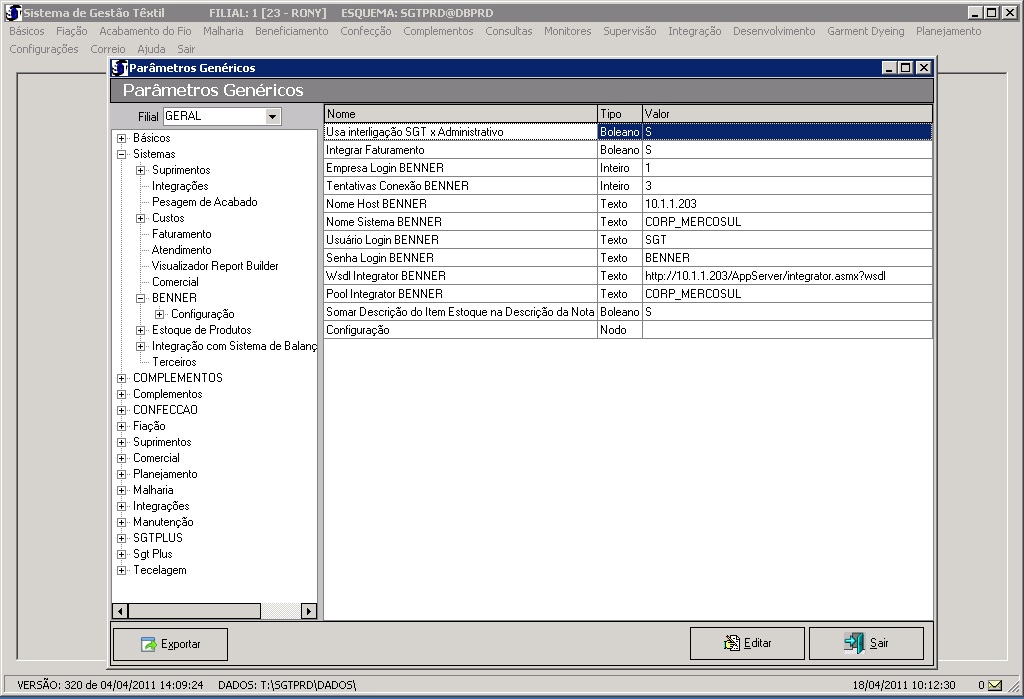Select Visualizador Report Builder tree item

tap(215, 266)
